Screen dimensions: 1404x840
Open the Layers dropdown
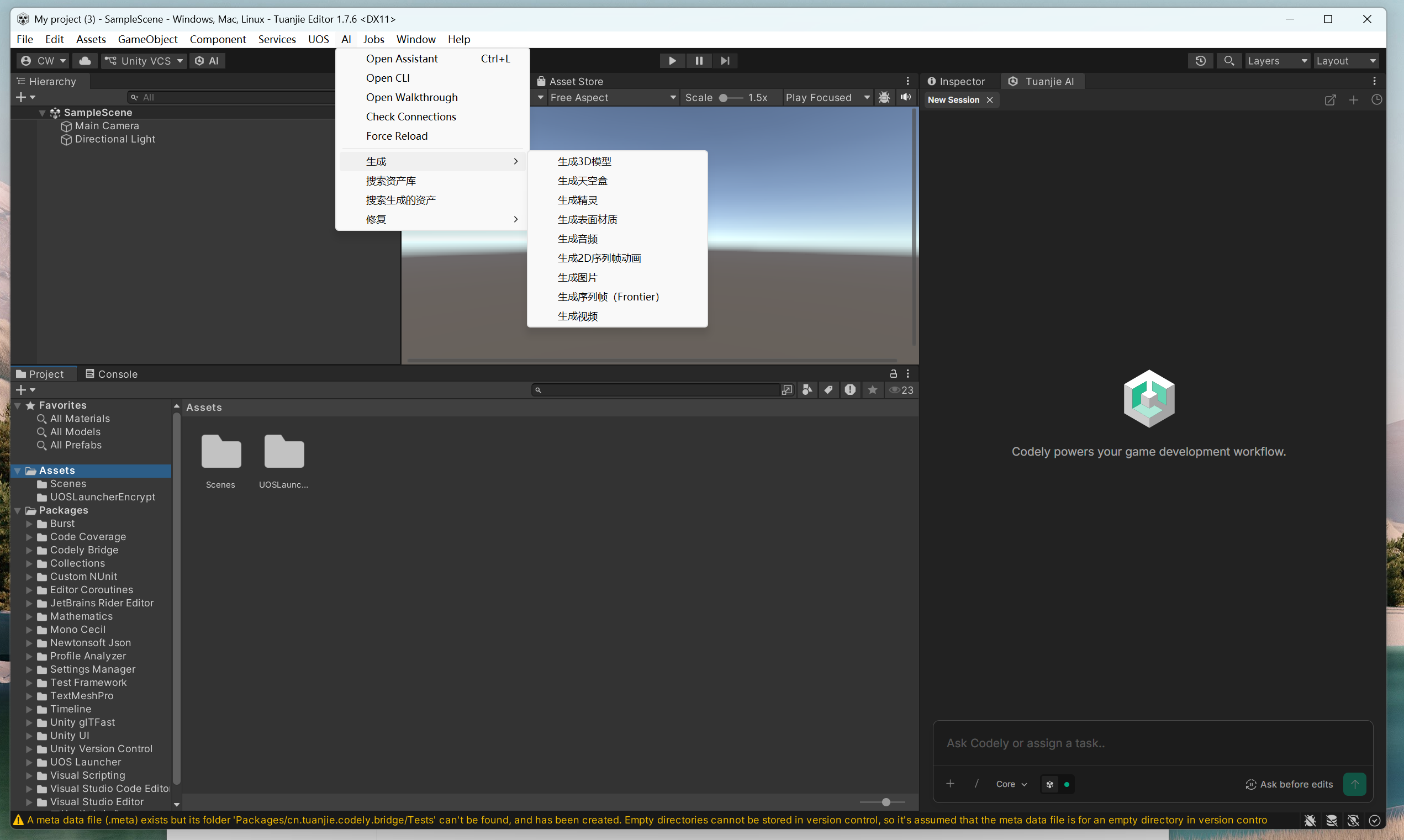1277,61
